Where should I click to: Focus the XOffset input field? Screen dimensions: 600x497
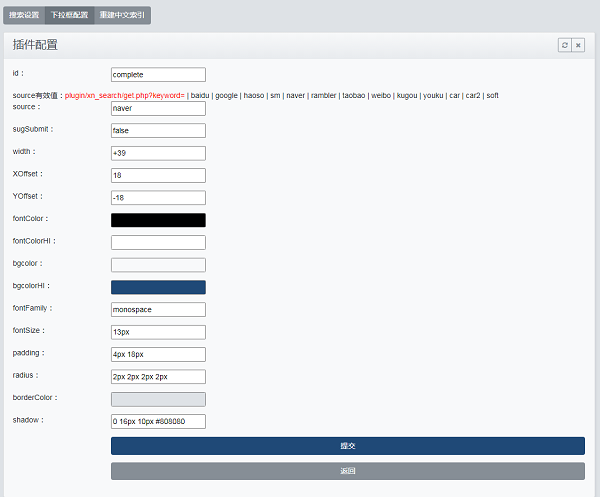tap(158, 175)
